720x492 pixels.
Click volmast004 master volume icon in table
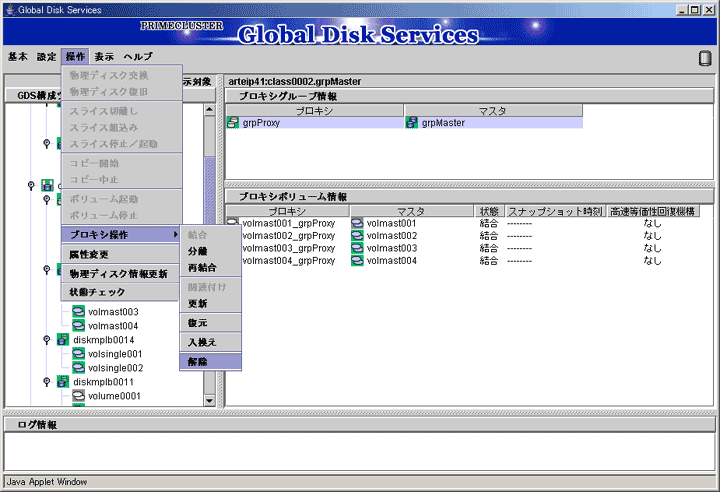[357, 260]
